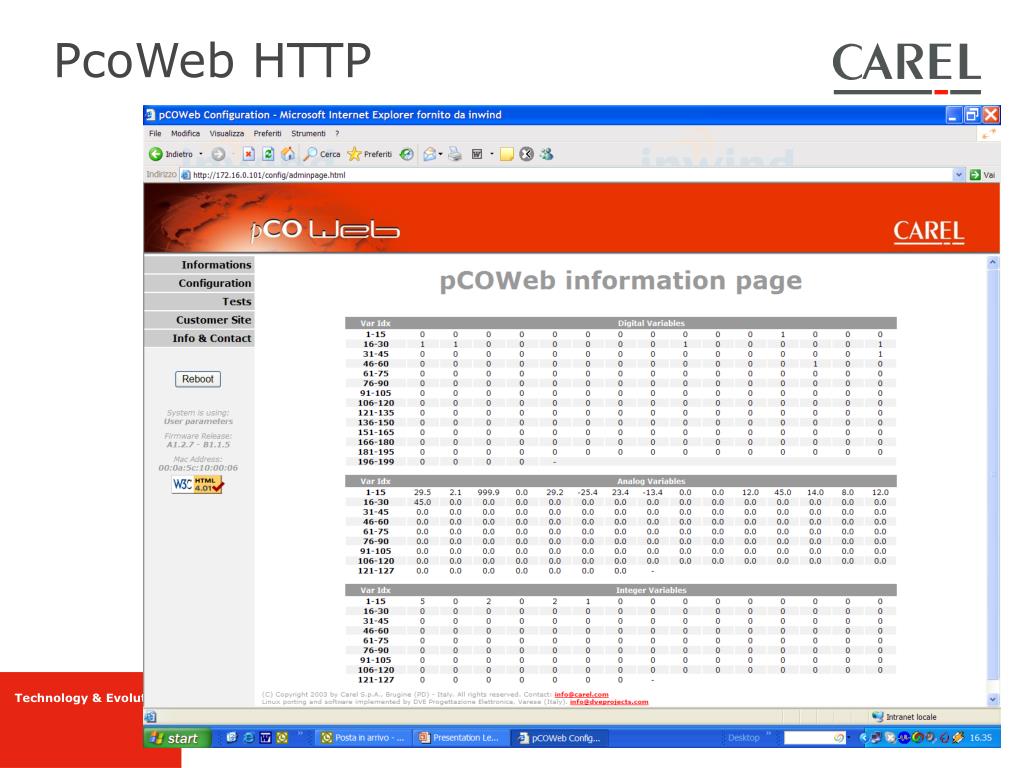Open the Strumenti menu
1024x768 pixels.
(x=308, y=133)
